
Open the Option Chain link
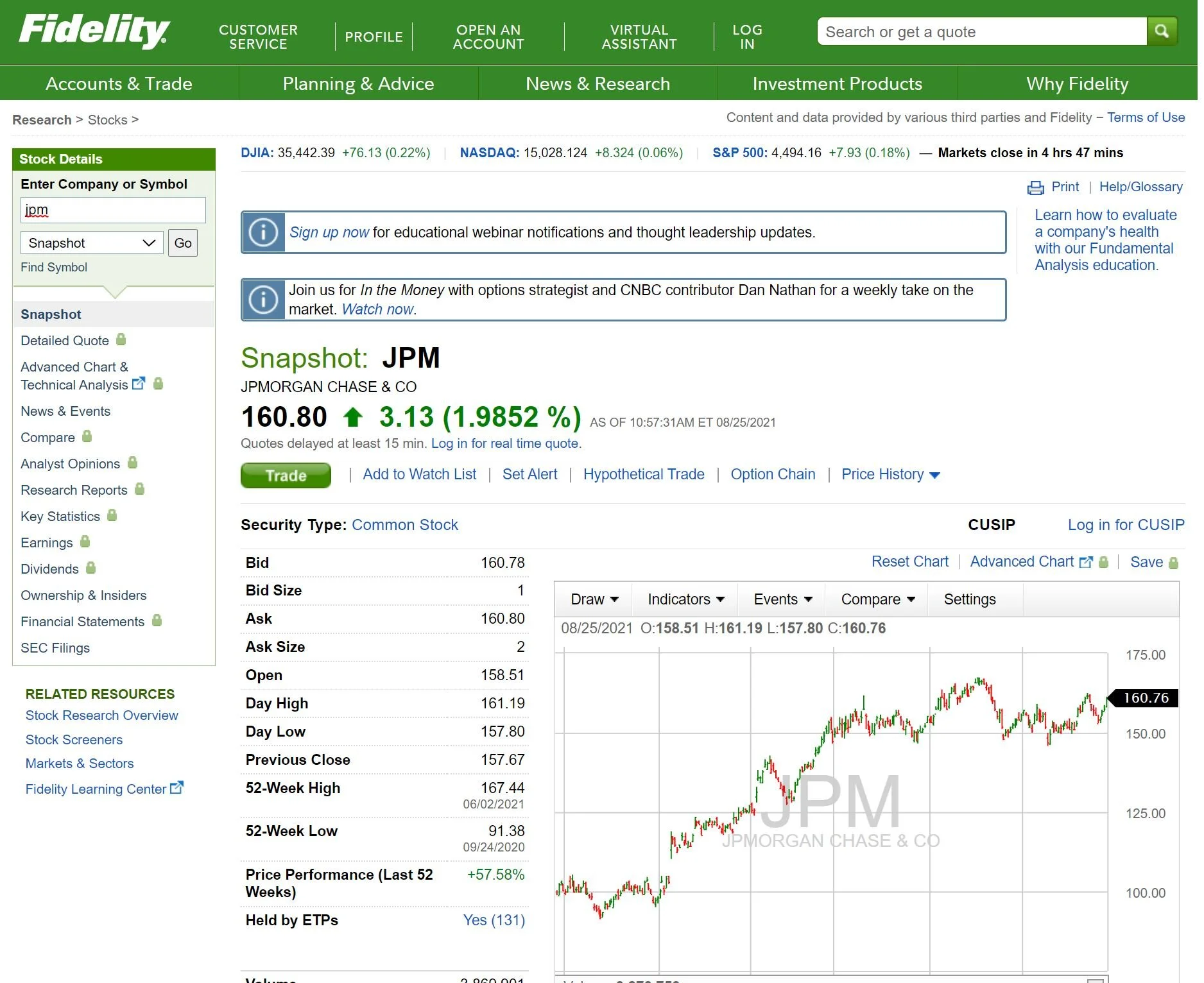pyautogui.click(x=773, y=474)
